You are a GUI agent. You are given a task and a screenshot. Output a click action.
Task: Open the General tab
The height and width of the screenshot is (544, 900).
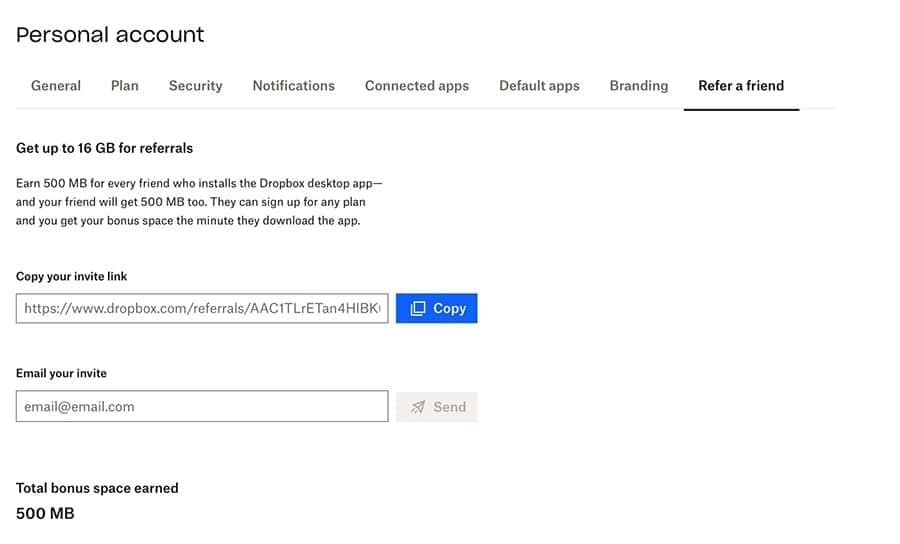[56, 86]
